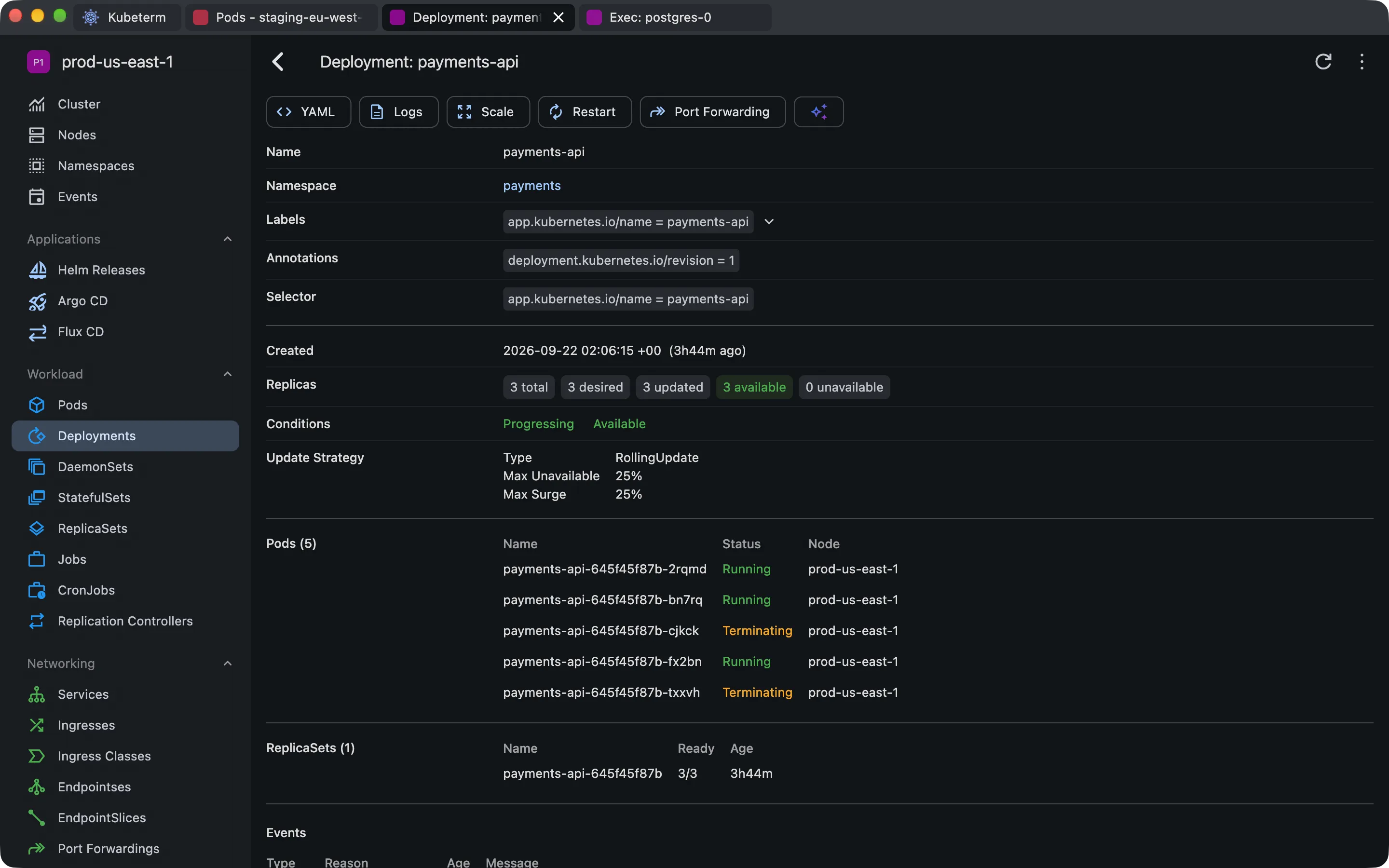The height and width of the screenshot is (868, 1389).
Task: Click the refresh icon in header
Action: (x=1323, y=61)
